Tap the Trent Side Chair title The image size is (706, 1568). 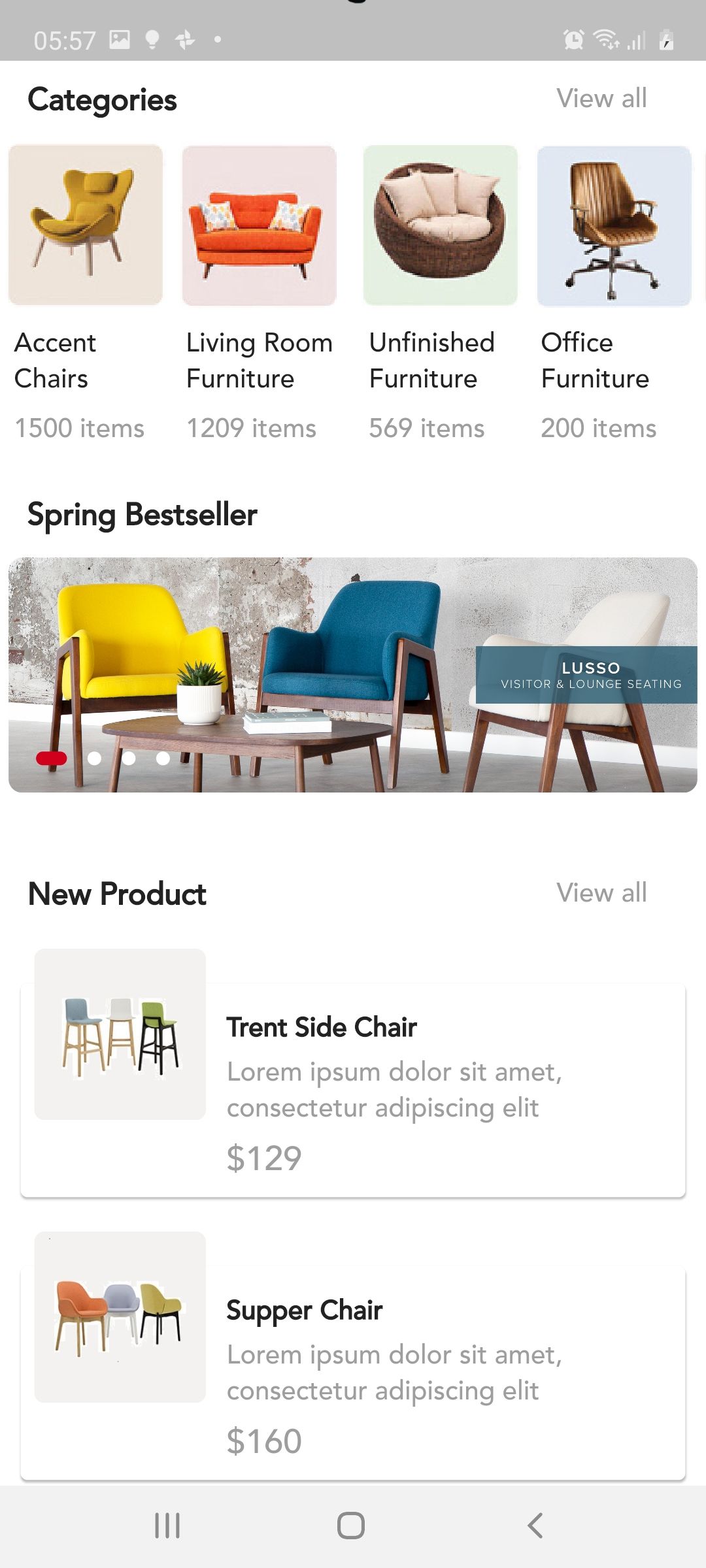[322, 1028]
